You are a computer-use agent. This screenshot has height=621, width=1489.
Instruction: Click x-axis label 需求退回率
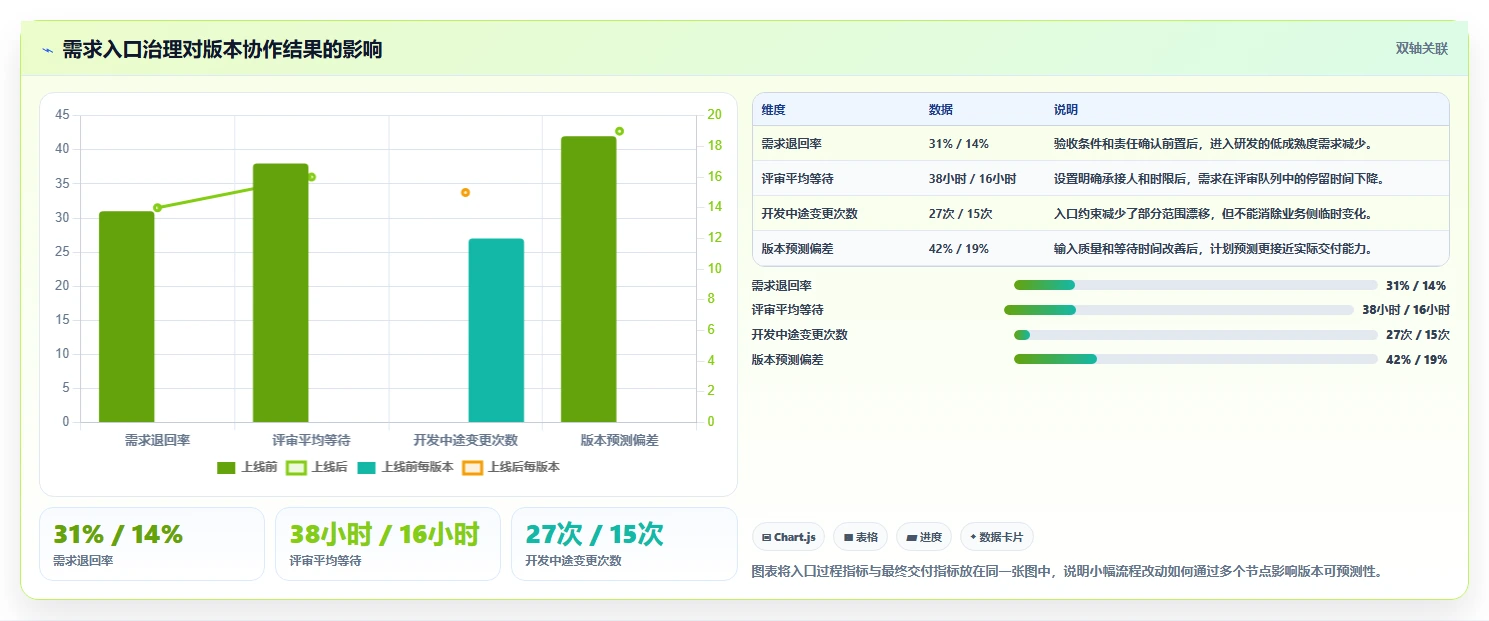[157, 440]
